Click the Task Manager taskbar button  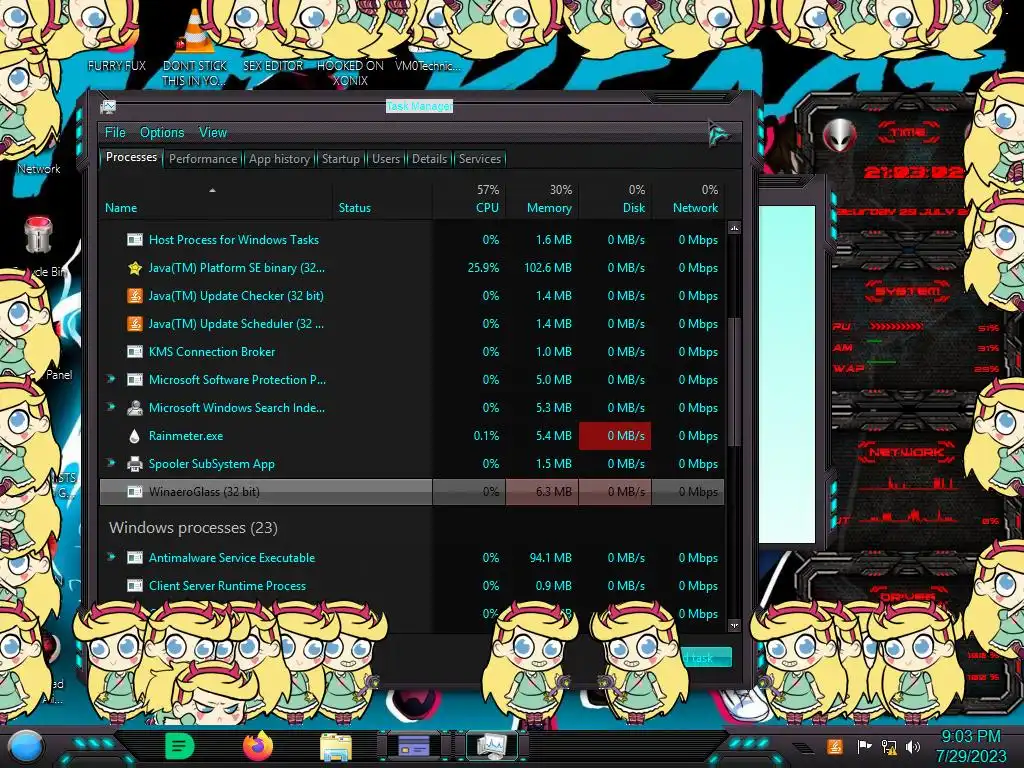coord(491,746)
